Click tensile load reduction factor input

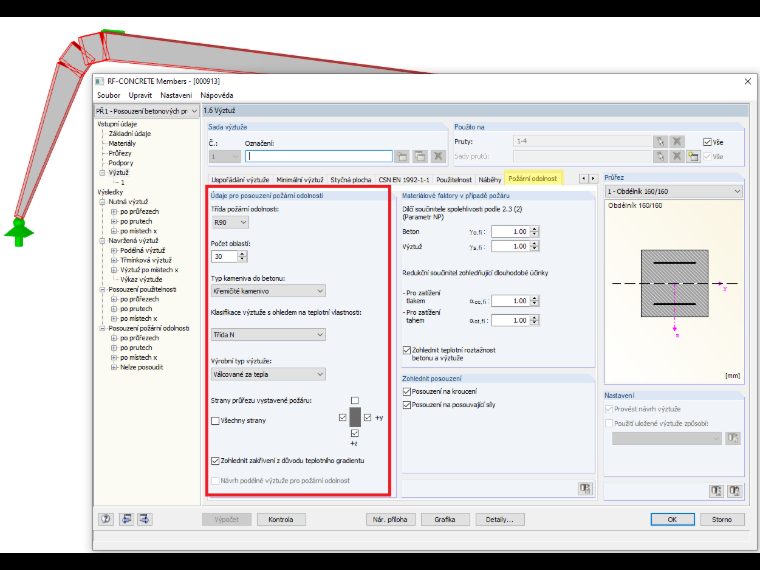point(510,320)
